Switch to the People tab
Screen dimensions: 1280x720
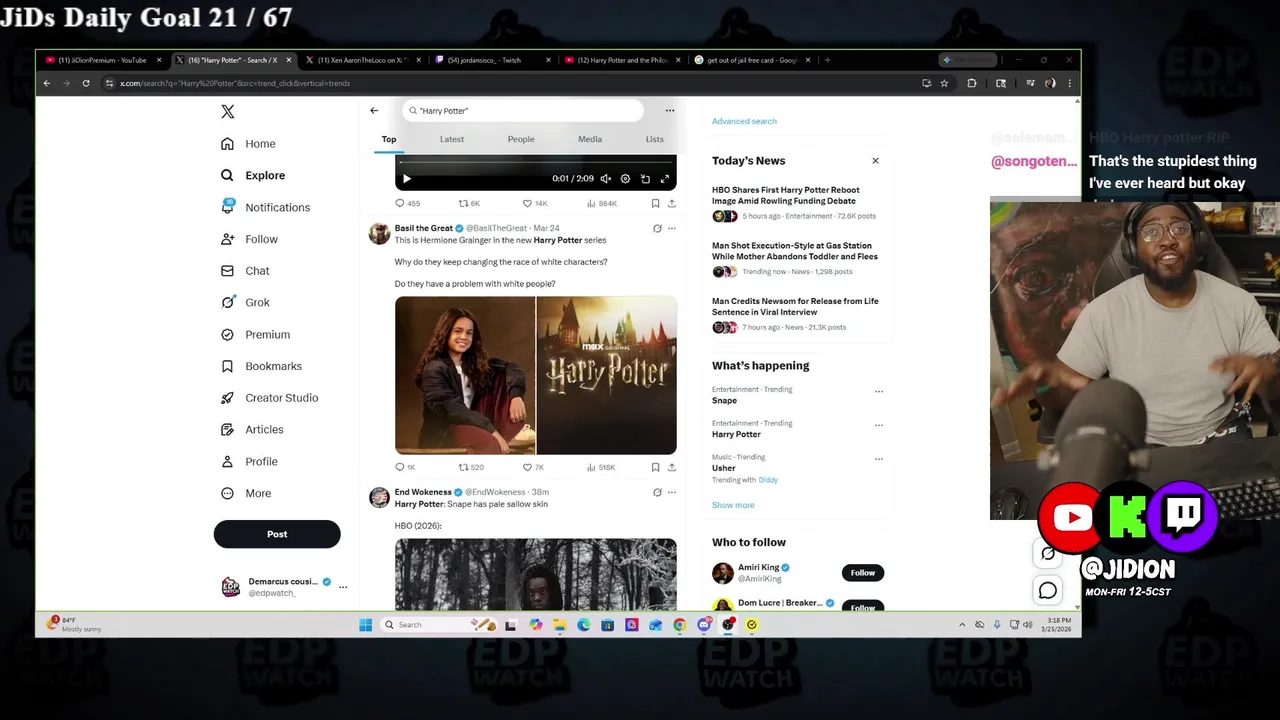(521, 139)
